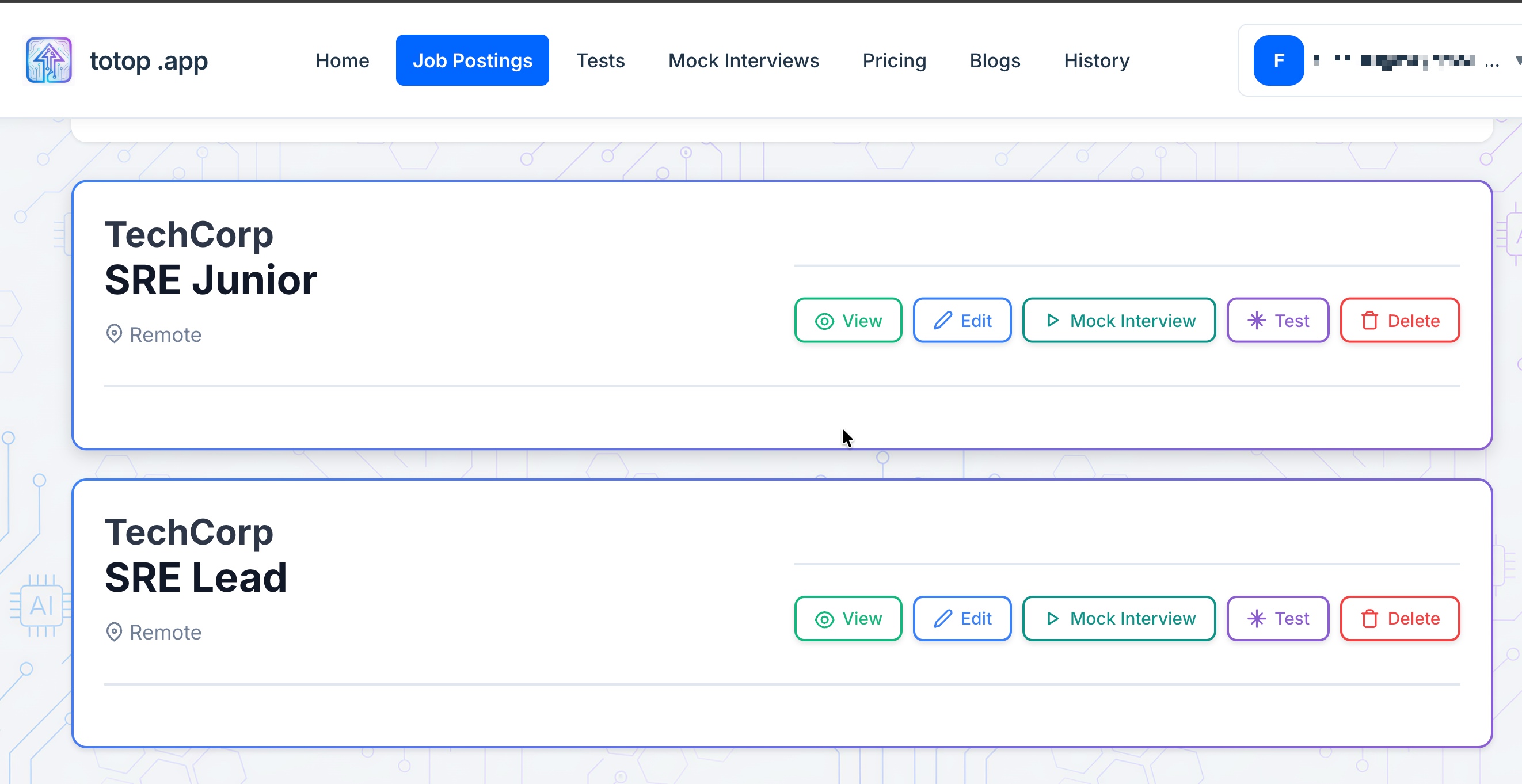Click the eye icon on SRE Junior View
Image resolution: width=1522 pixels, height=784 pixels.
(824, 321)
